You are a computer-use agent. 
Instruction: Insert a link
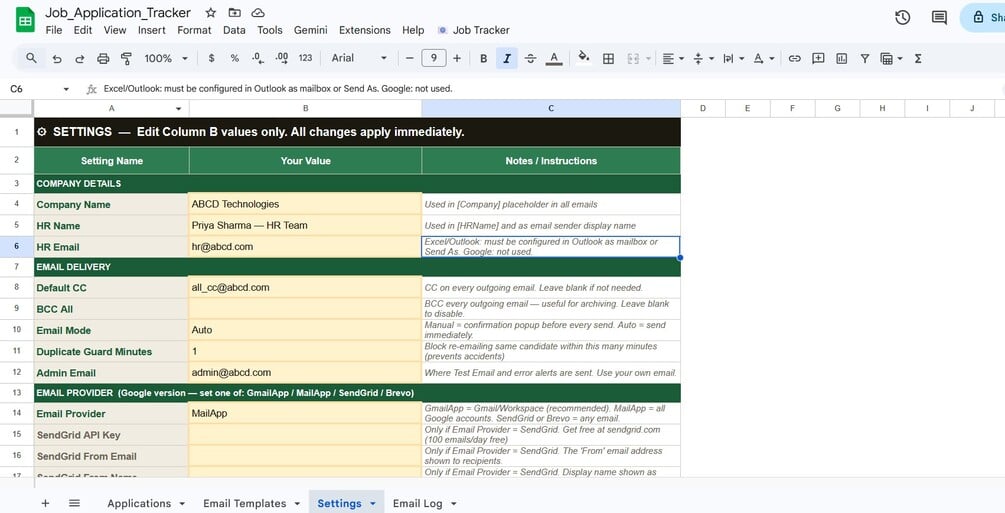point(795,58)
